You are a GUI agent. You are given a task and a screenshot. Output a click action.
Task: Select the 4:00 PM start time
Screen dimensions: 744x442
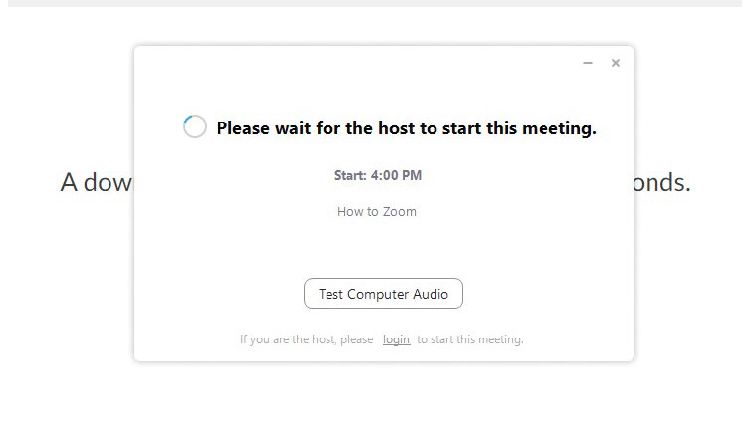point(396,175)
